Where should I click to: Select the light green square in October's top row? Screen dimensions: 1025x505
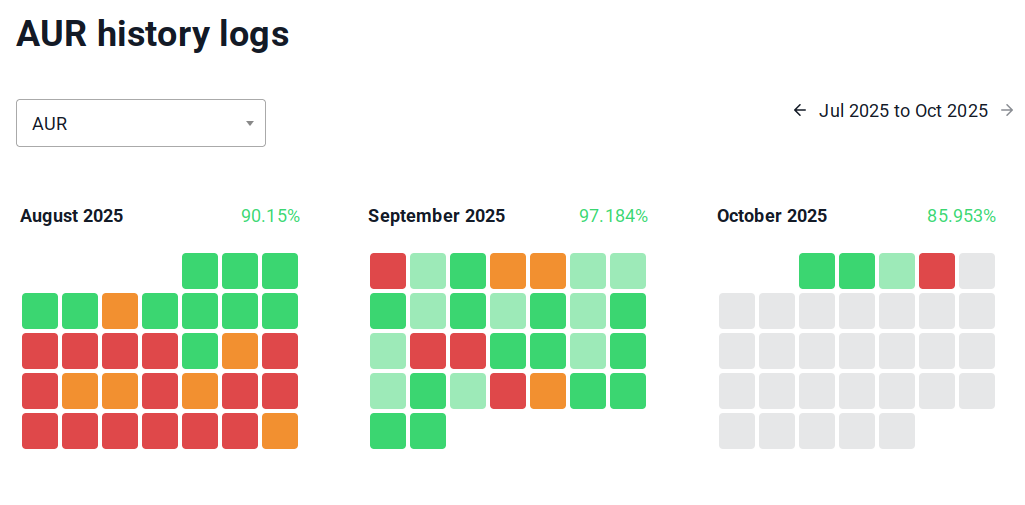[x=897, y=271]
